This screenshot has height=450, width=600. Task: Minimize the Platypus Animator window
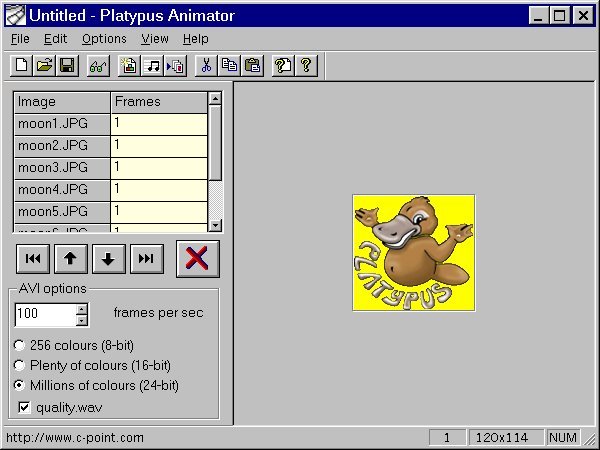(x=539, y=16)
